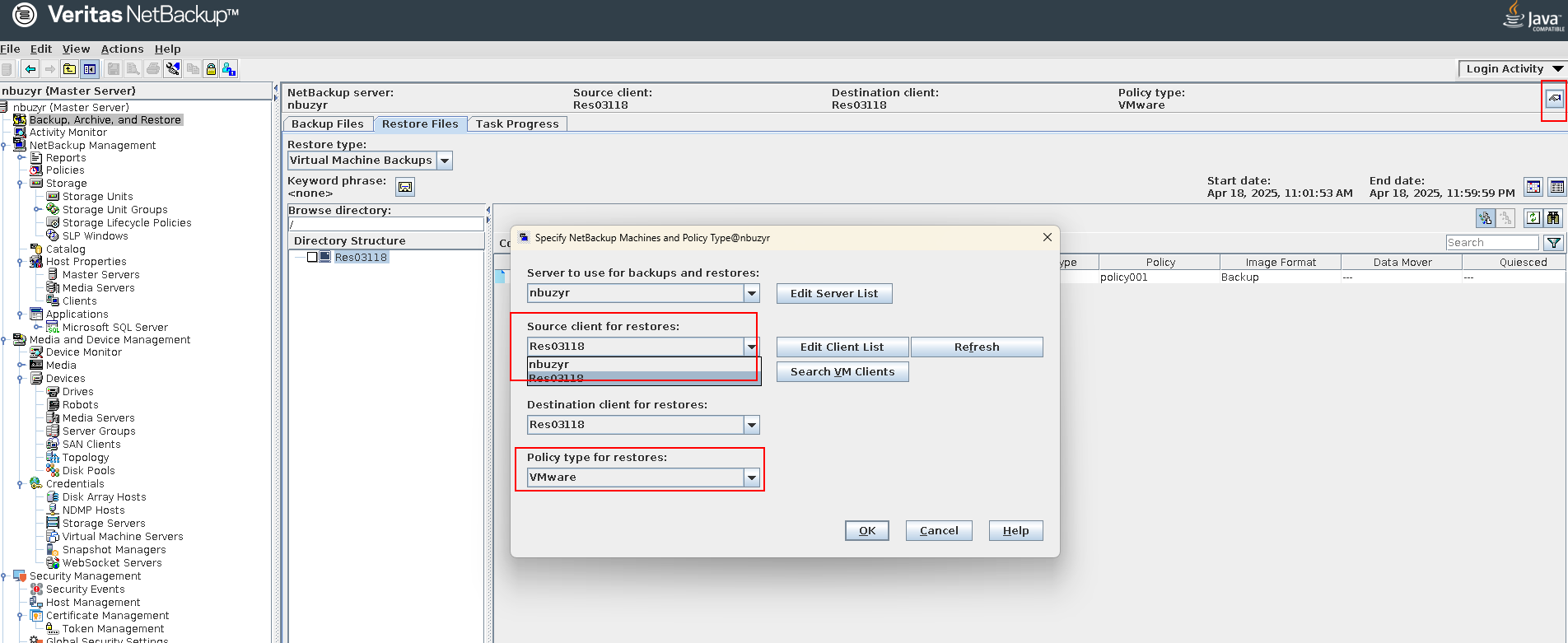
Task: Open the View menu
Action: coord(76,49)
